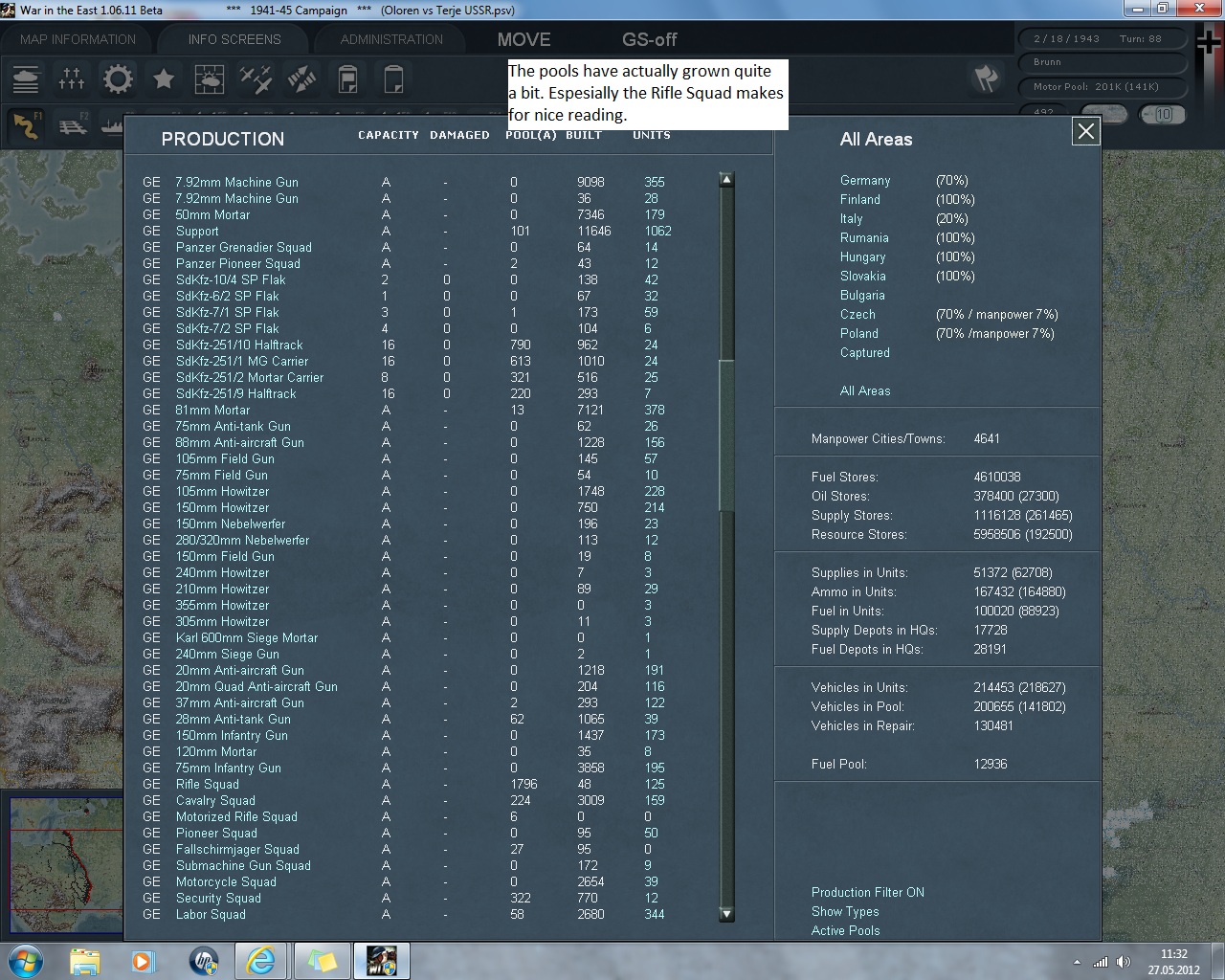The image size is (1225, 980).
Task: Filter production by Hungary
Action: (x=862, y=256)
